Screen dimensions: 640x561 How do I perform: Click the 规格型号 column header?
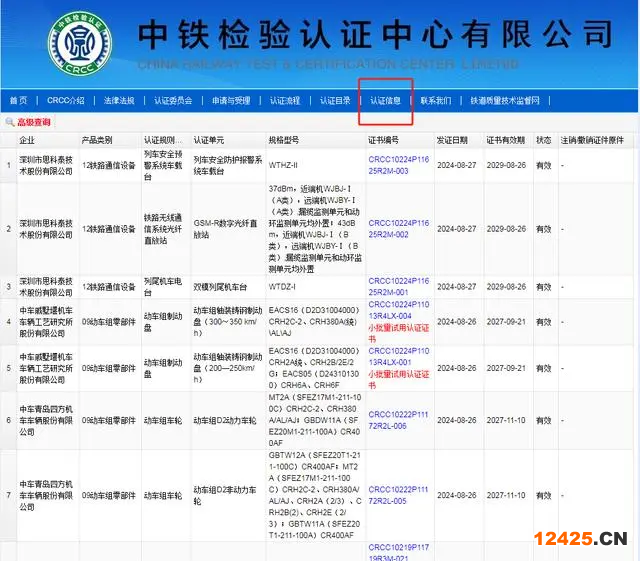coord(284,140)
